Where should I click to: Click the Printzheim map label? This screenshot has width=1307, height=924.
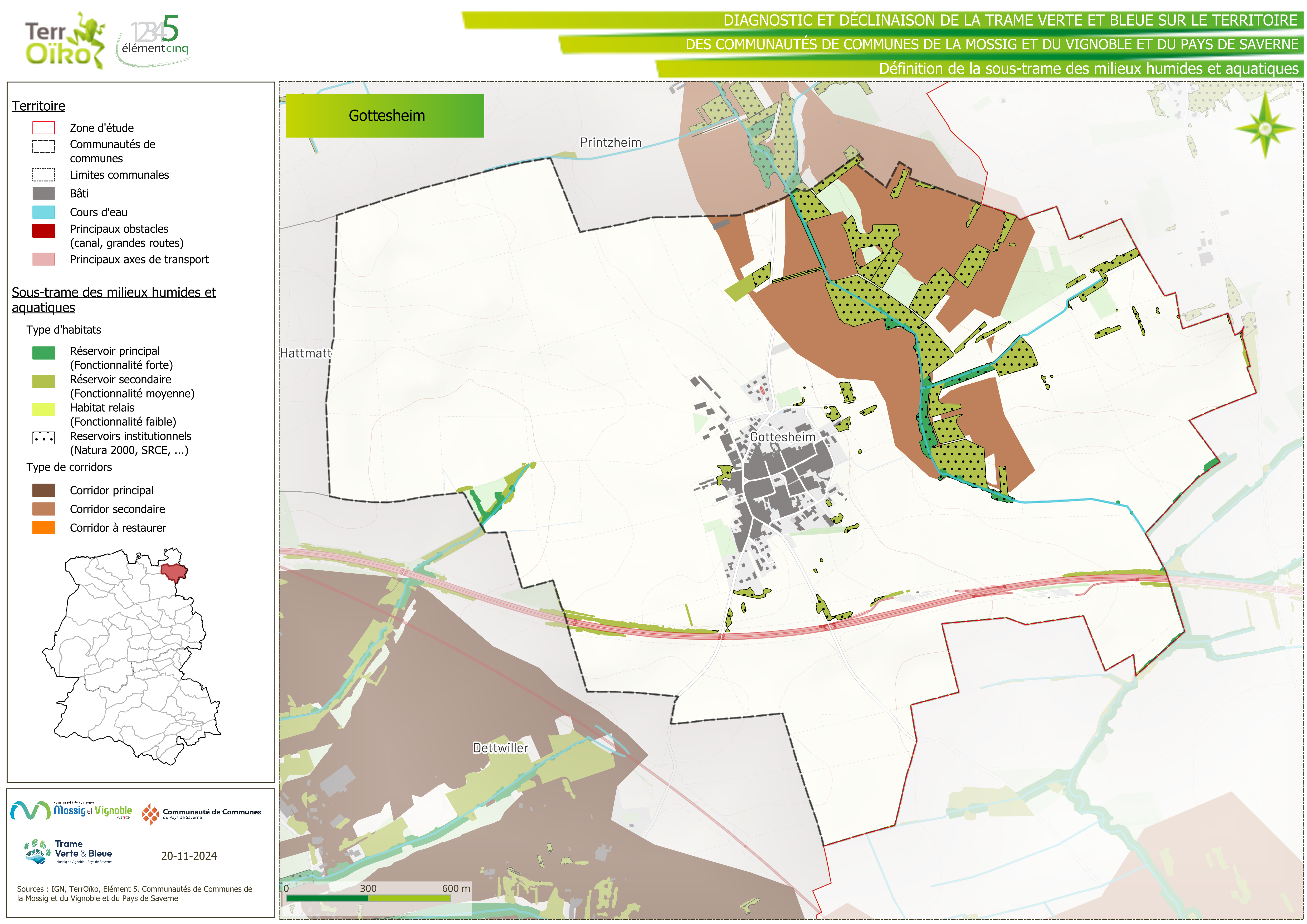point(610,142)
